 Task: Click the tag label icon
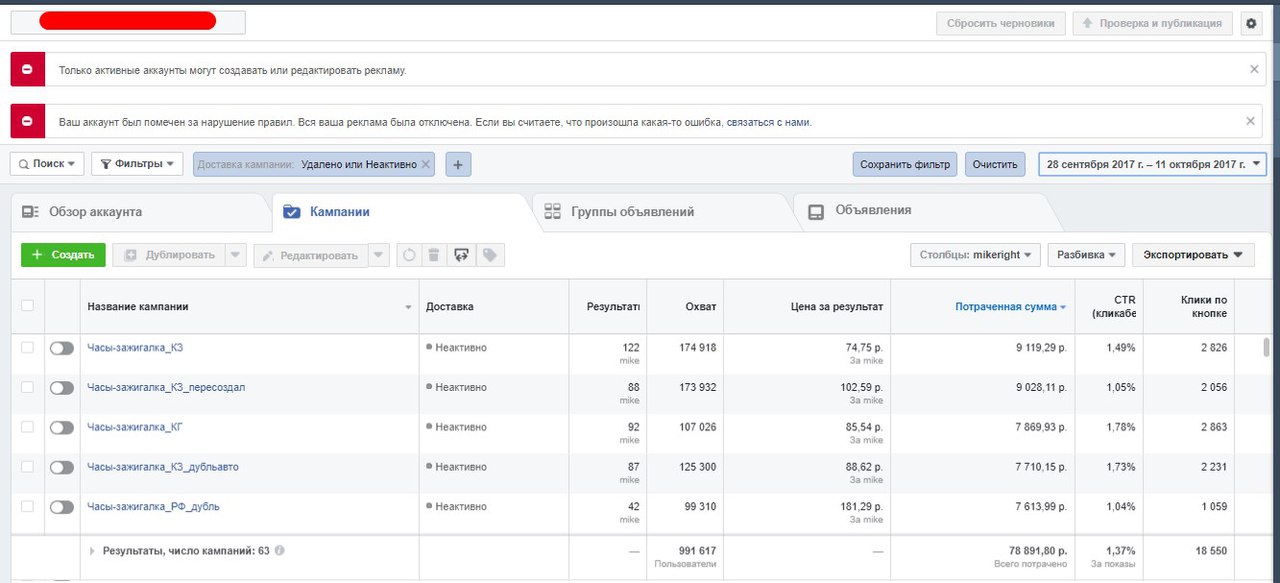[489, 255]
